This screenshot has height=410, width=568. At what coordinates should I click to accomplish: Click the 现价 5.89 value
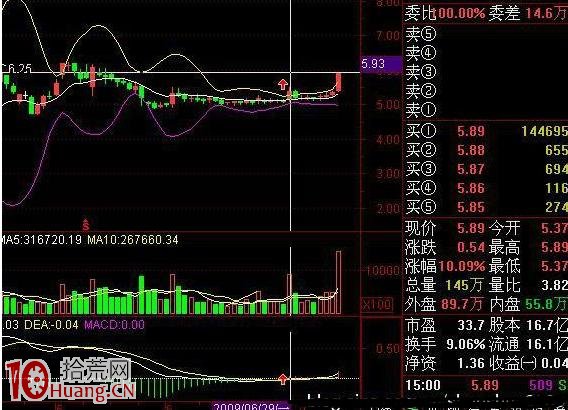(x=471, y=228)
